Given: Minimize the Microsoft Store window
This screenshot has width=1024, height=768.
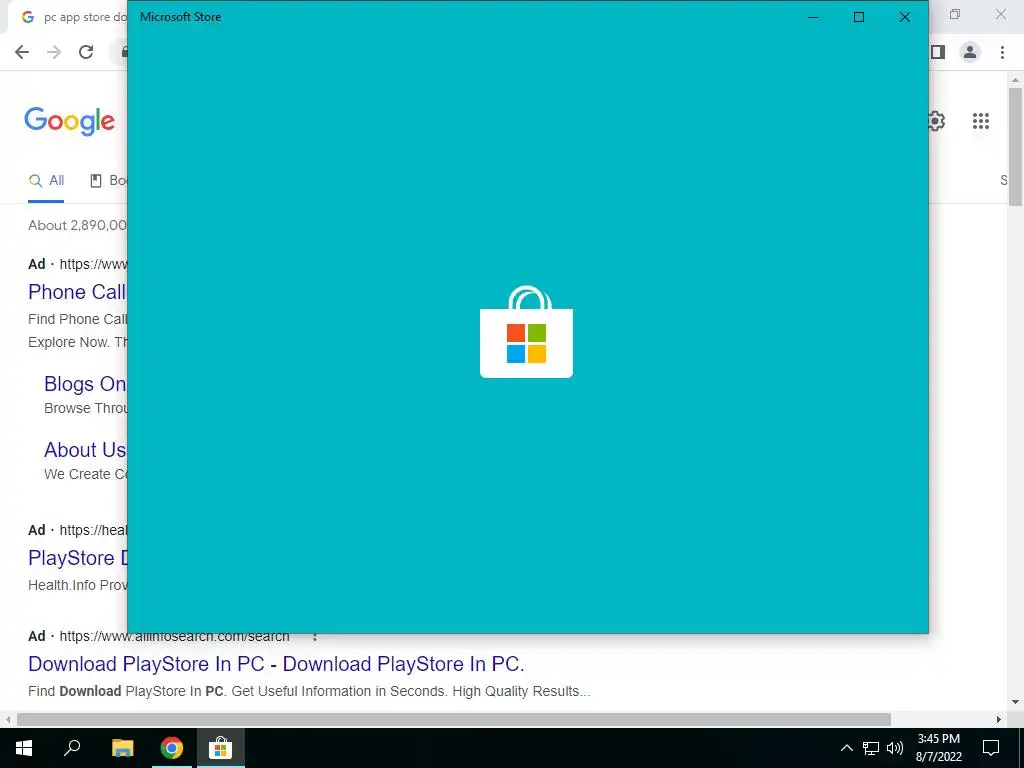Looking at the screenshot, I should click(813, 17).
